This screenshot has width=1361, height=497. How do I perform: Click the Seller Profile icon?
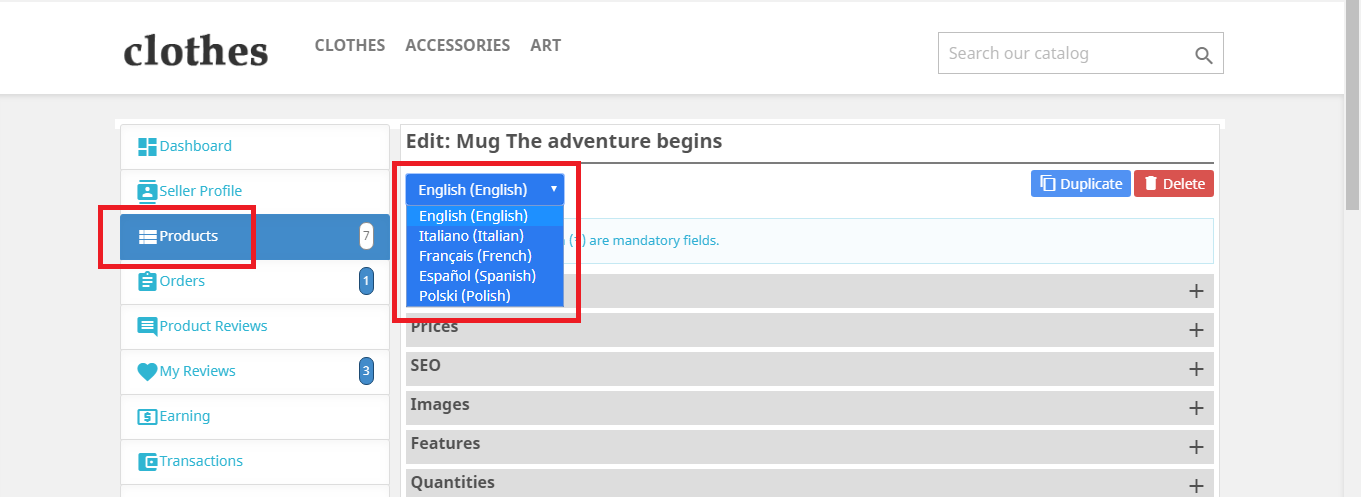coord(147,191)
